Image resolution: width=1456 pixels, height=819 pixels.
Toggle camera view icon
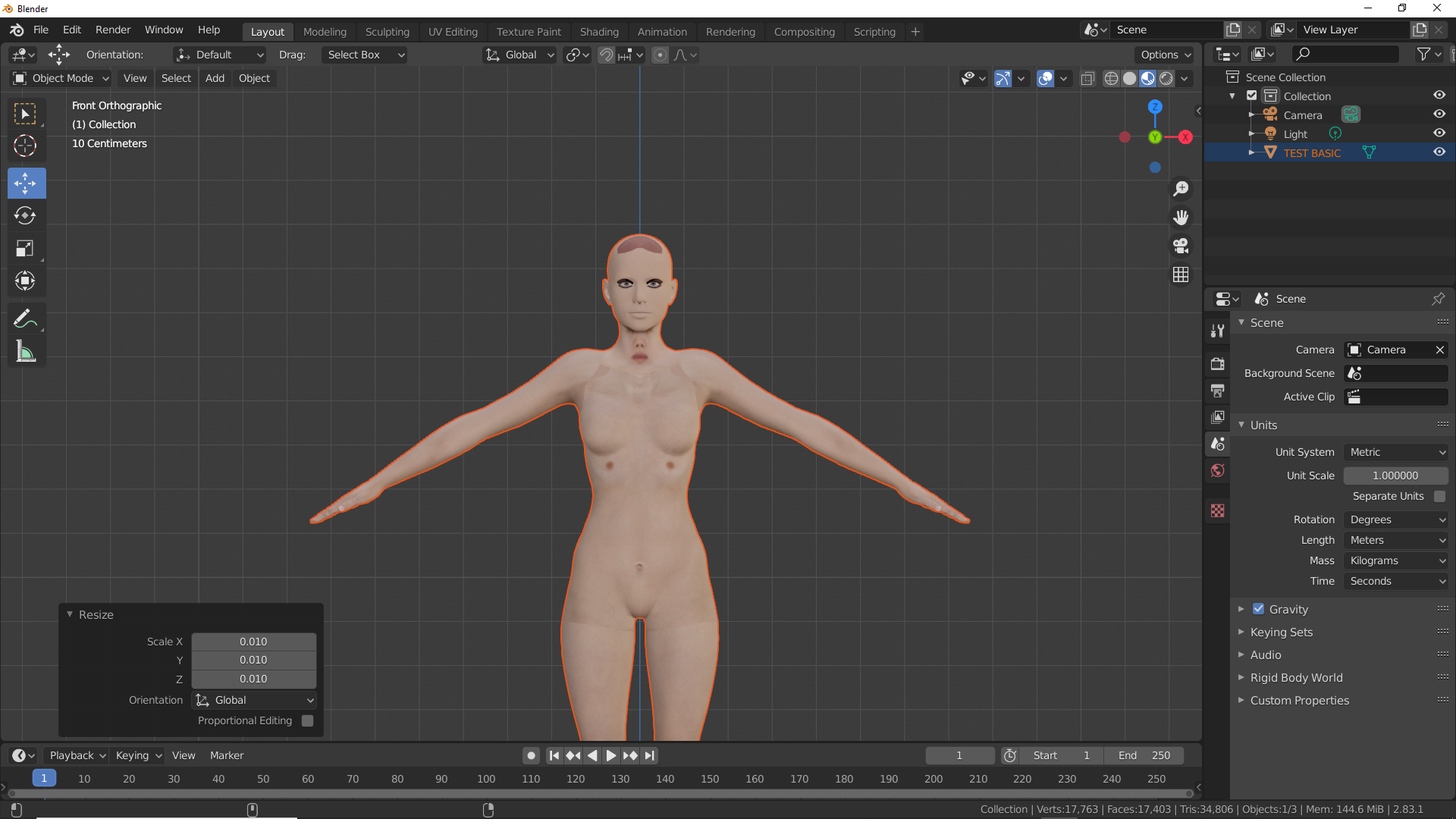(x=1181, y=246)
